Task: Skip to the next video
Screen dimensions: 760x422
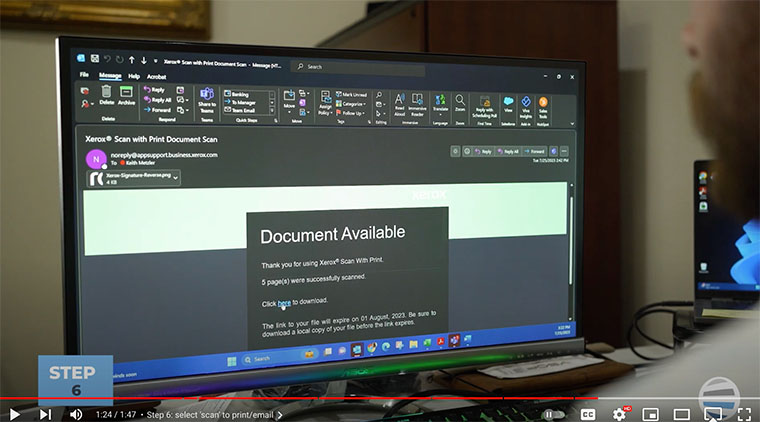Action: [45, 414]
